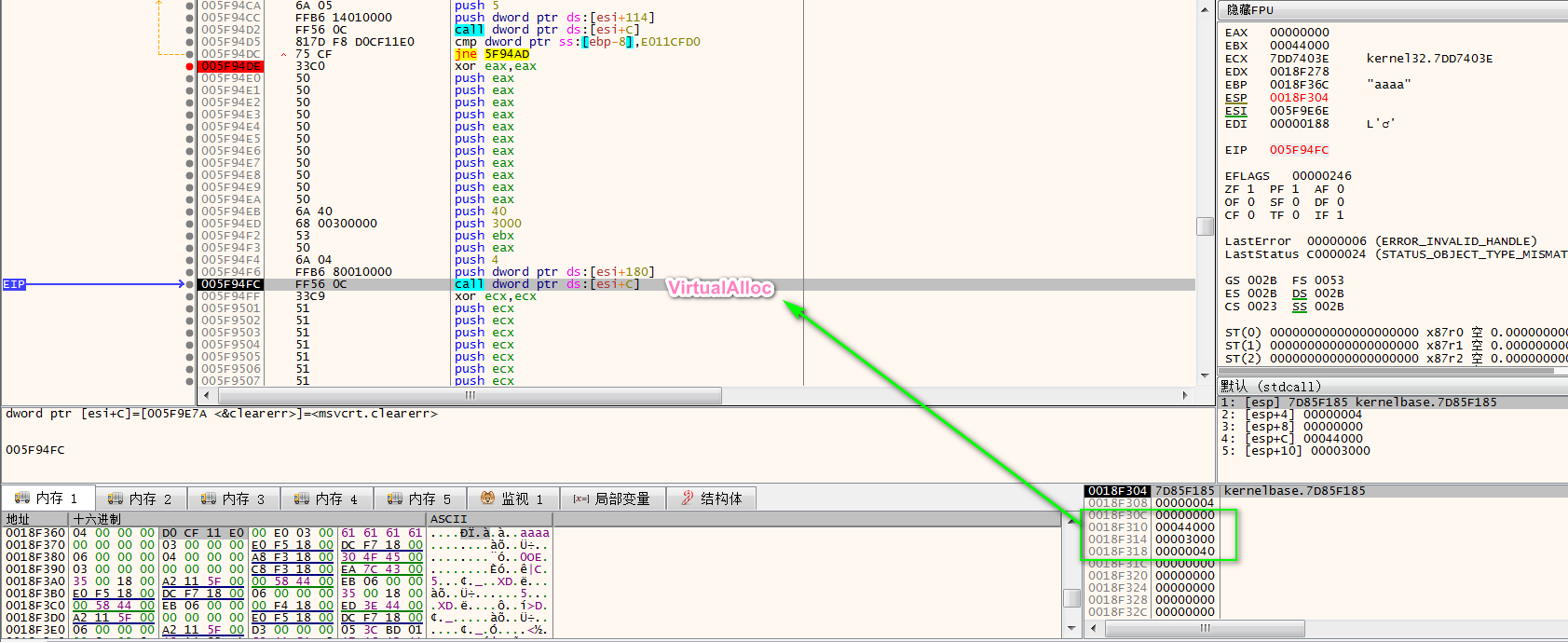The width and height of the screenshot is (1568, 642).
Task: Click down arrow of memory dump scrollbar
Action: coord(1071,629)
